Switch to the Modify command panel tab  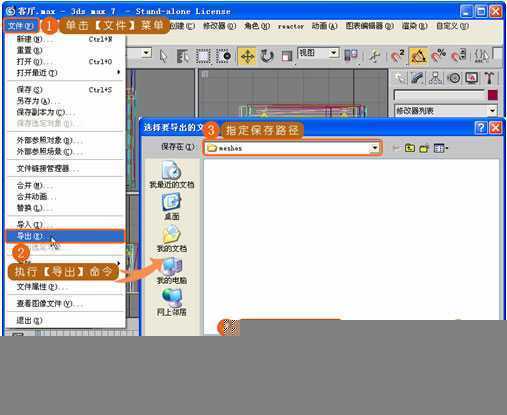[x=417, y=78]
